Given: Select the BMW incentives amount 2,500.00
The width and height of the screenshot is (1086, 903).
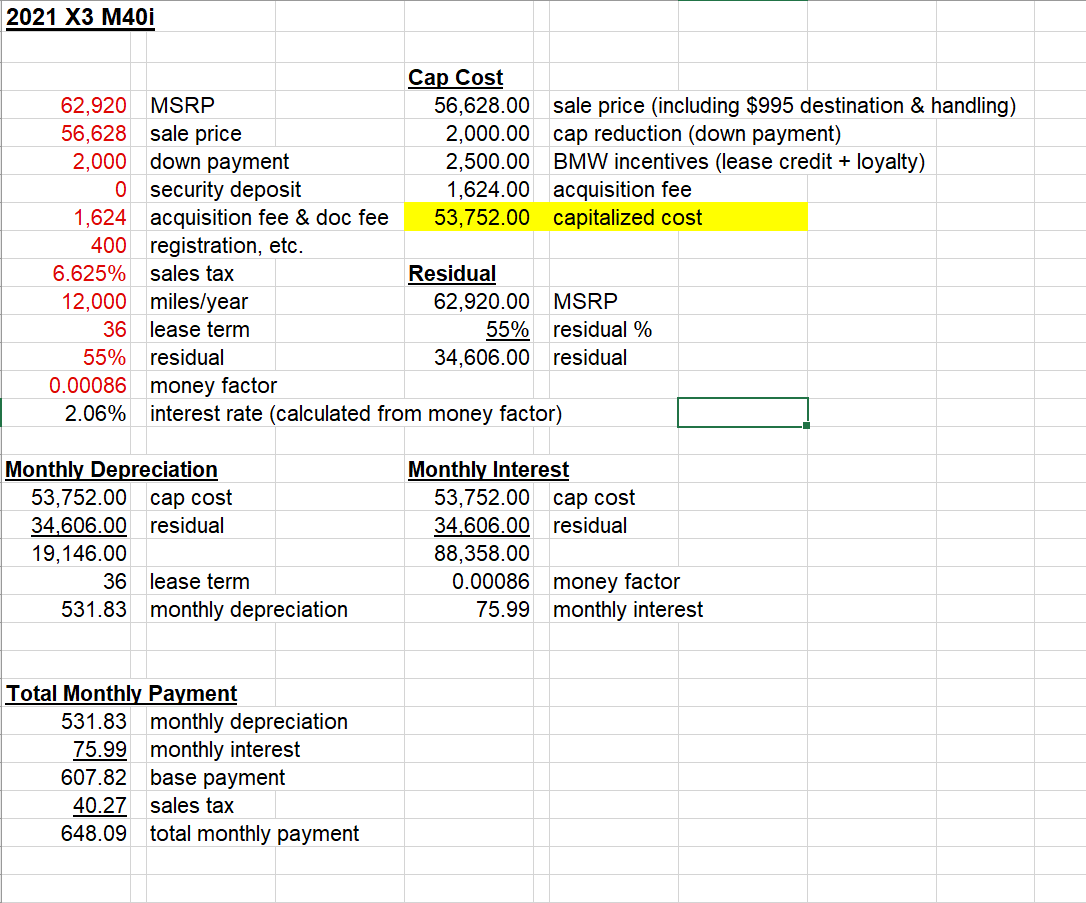Looking at the screenshot, I should 488,161.
